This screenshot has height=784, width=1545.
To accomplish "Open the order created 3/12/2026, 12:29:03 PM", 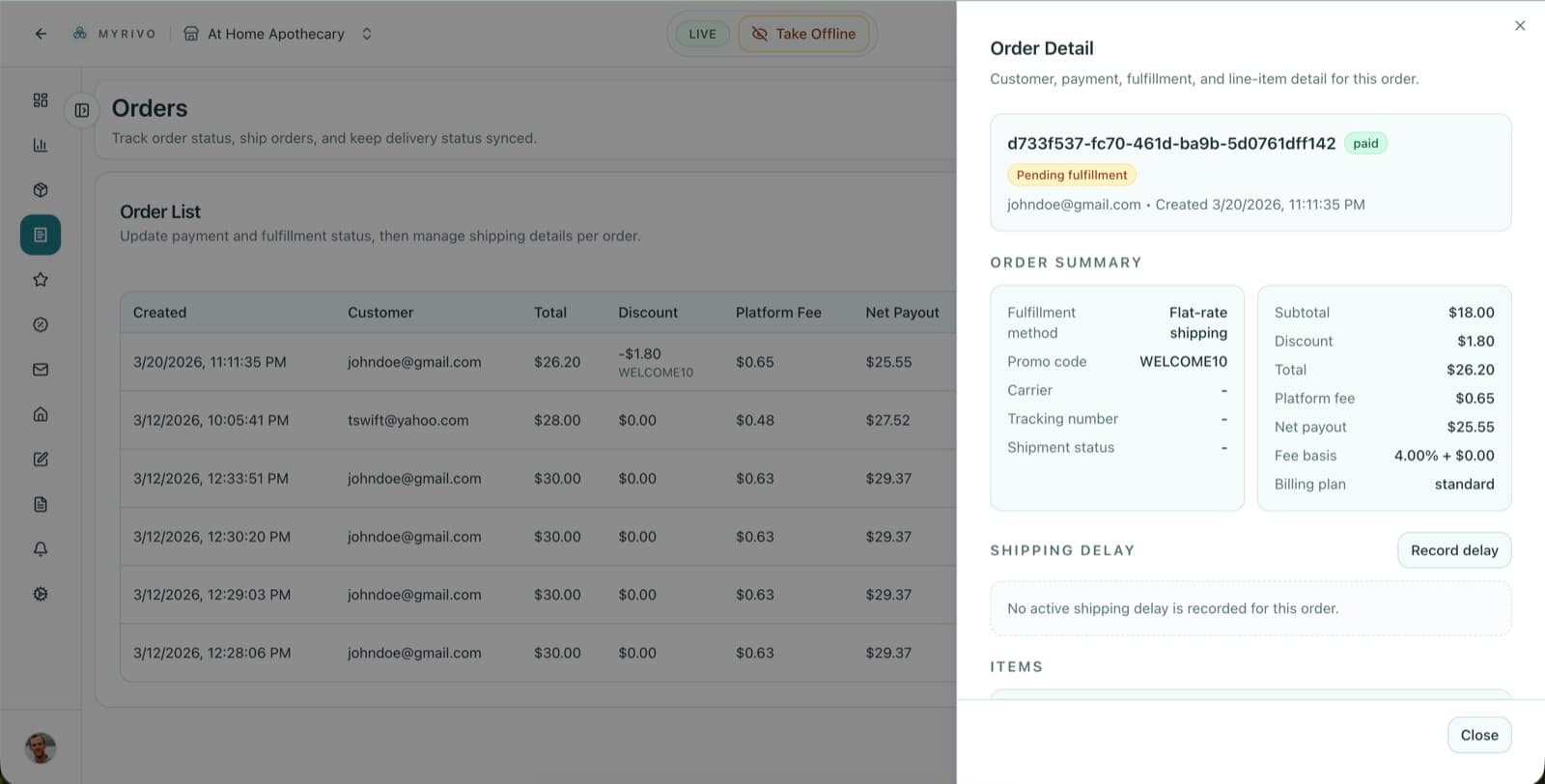I will tap(538, 595).
